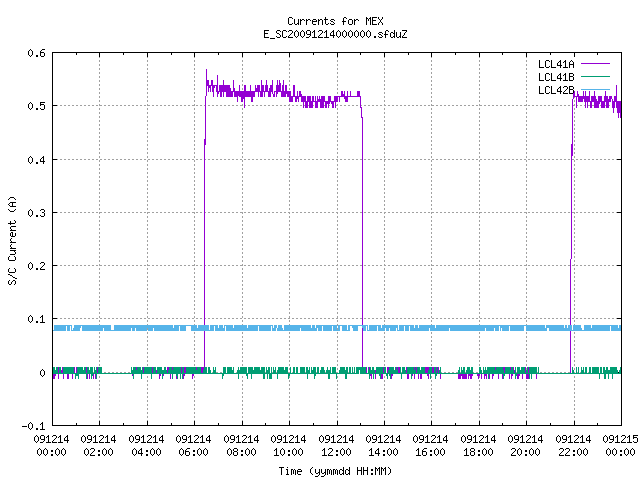Click the x-axis tick 091214 20:00
This screenshot has width=640, height=480.
click(x=526, y=446)
